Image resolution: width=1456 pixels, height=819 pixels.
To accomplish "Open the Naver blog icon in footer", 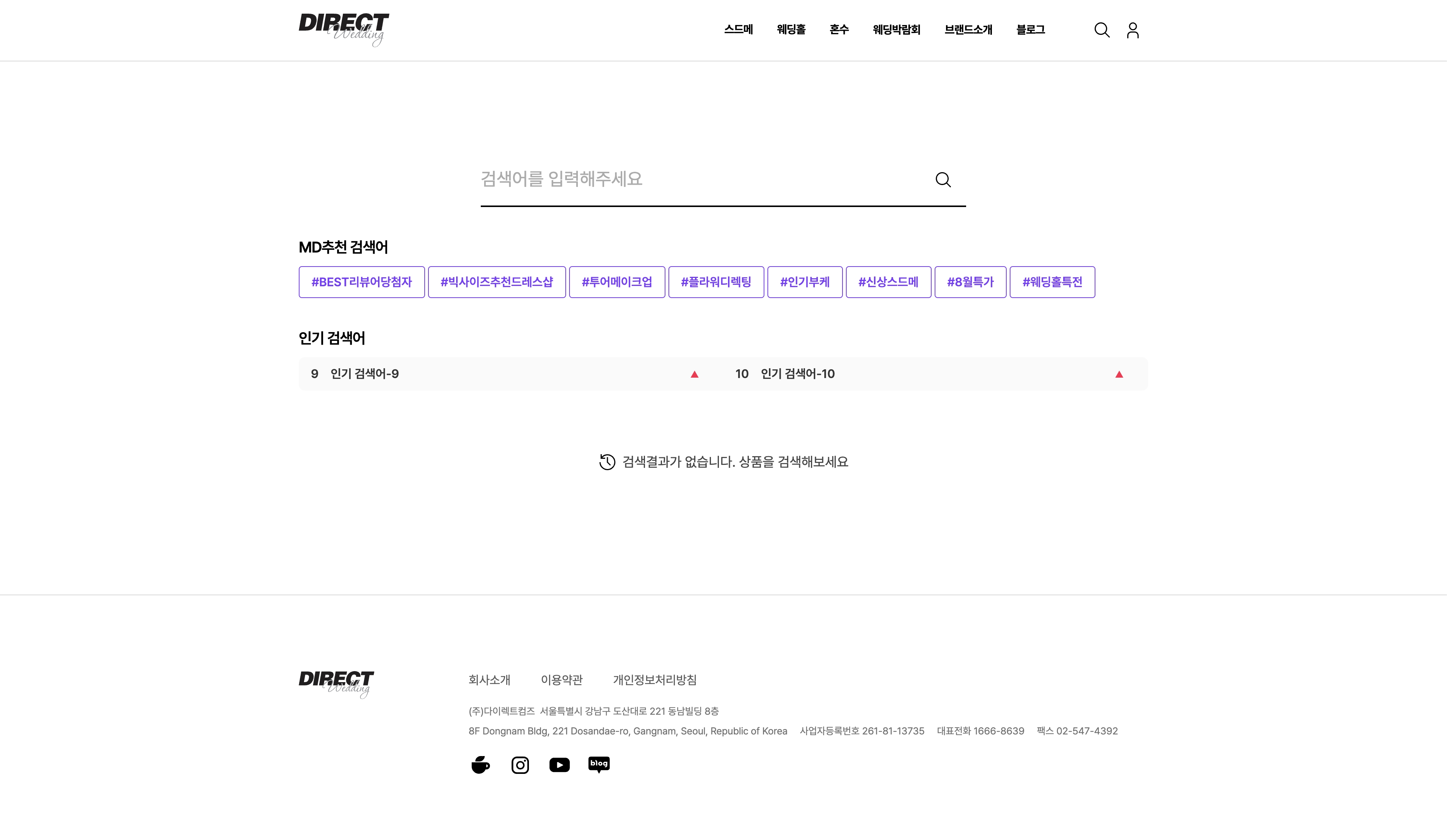I will pos(599,765).
